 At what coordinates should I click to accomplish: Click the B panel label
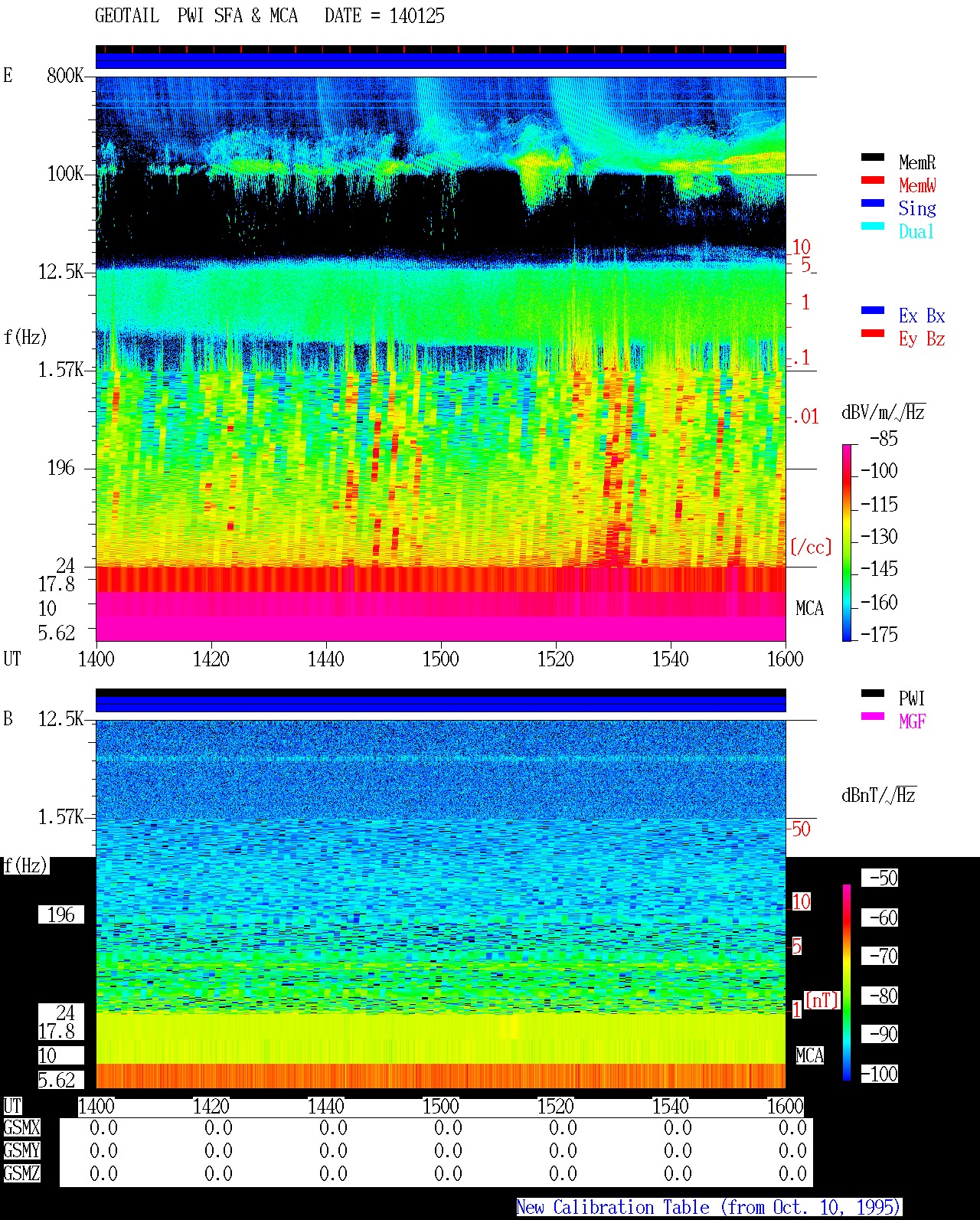(x=8, y=719)
